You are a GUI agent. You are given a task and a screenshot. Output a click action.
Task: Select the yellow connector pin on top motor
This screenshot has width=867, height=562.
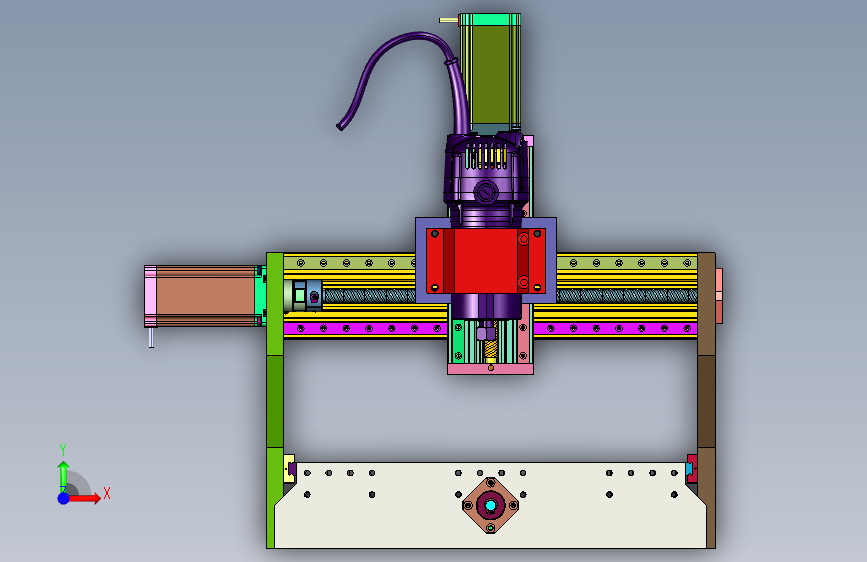[x=449, y=20]
